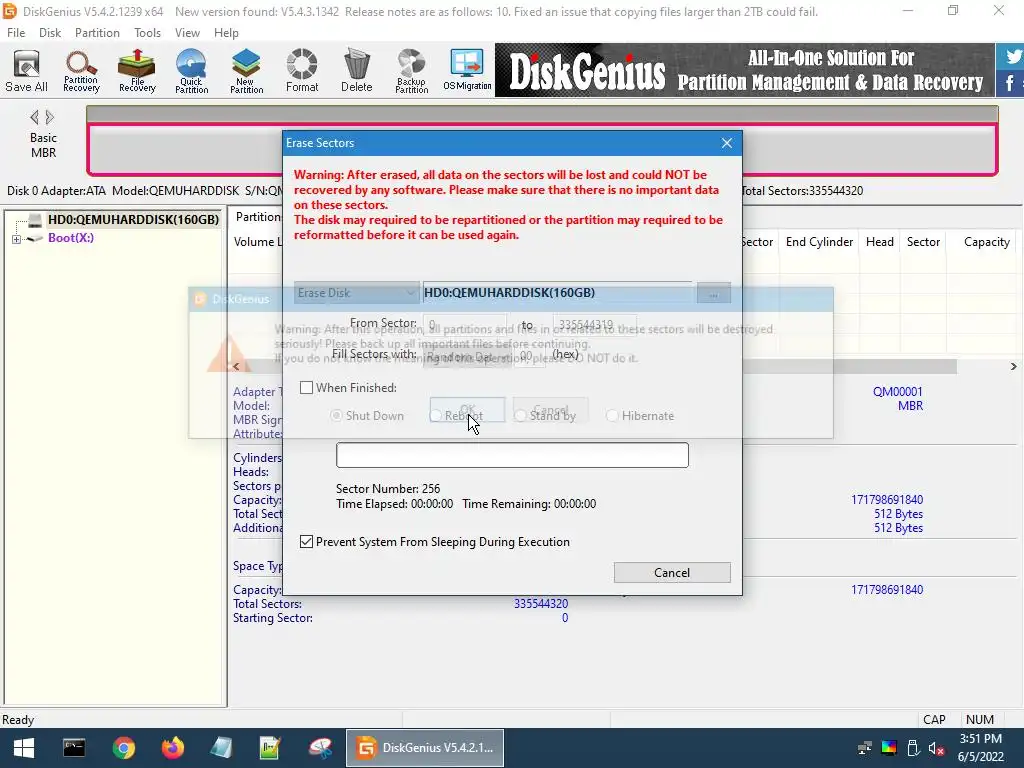Image resolution: width=1024 pixels, height=768 pixels.
Task: Open Fill Sectors with dropdown
Action: coord(468,357)
